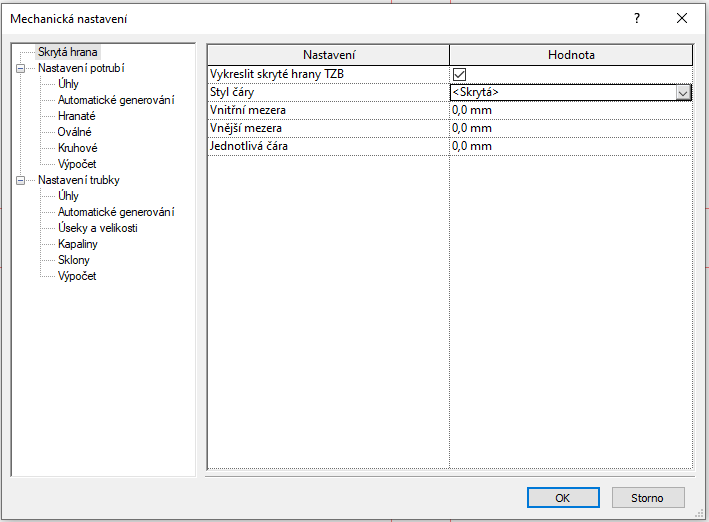Click the Storno cancel button

(648, 497)
